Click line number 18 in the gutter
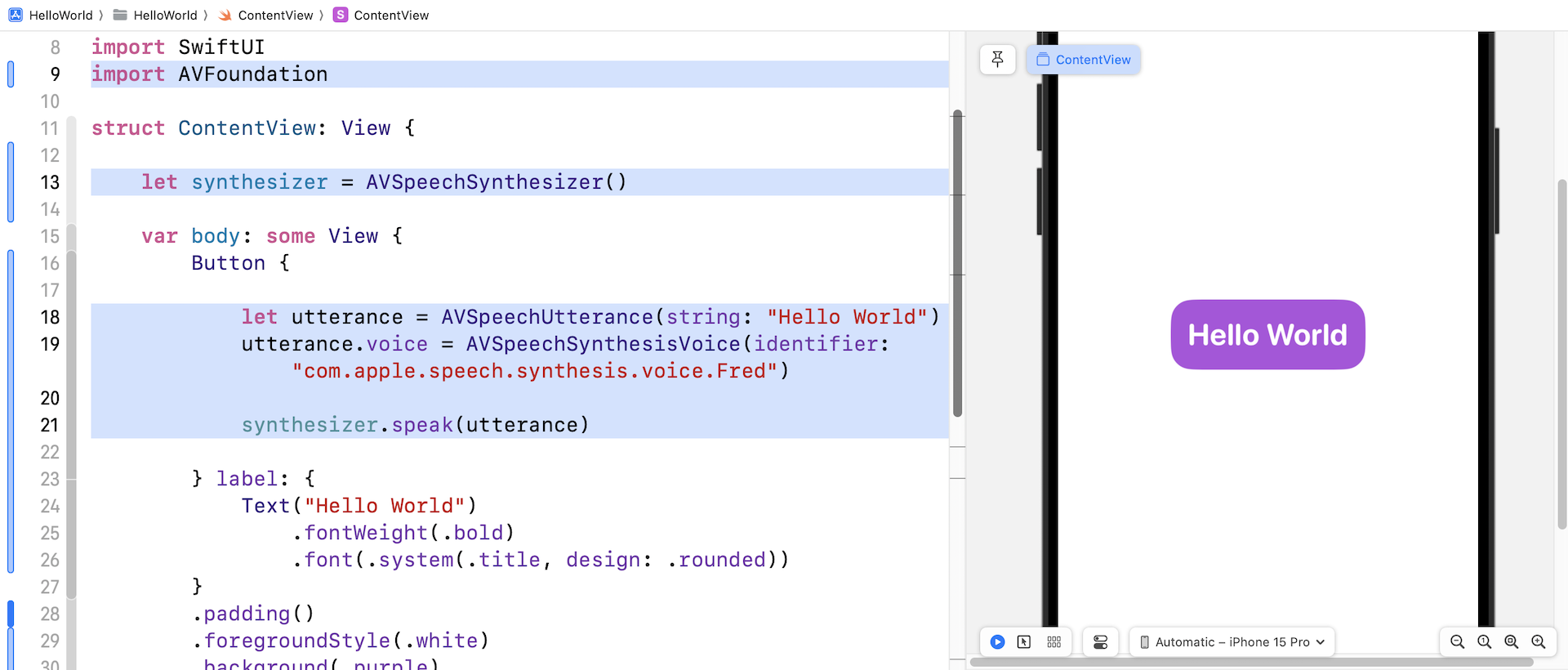The height and width of the screenshot is (670, 1568). [50, 317]
